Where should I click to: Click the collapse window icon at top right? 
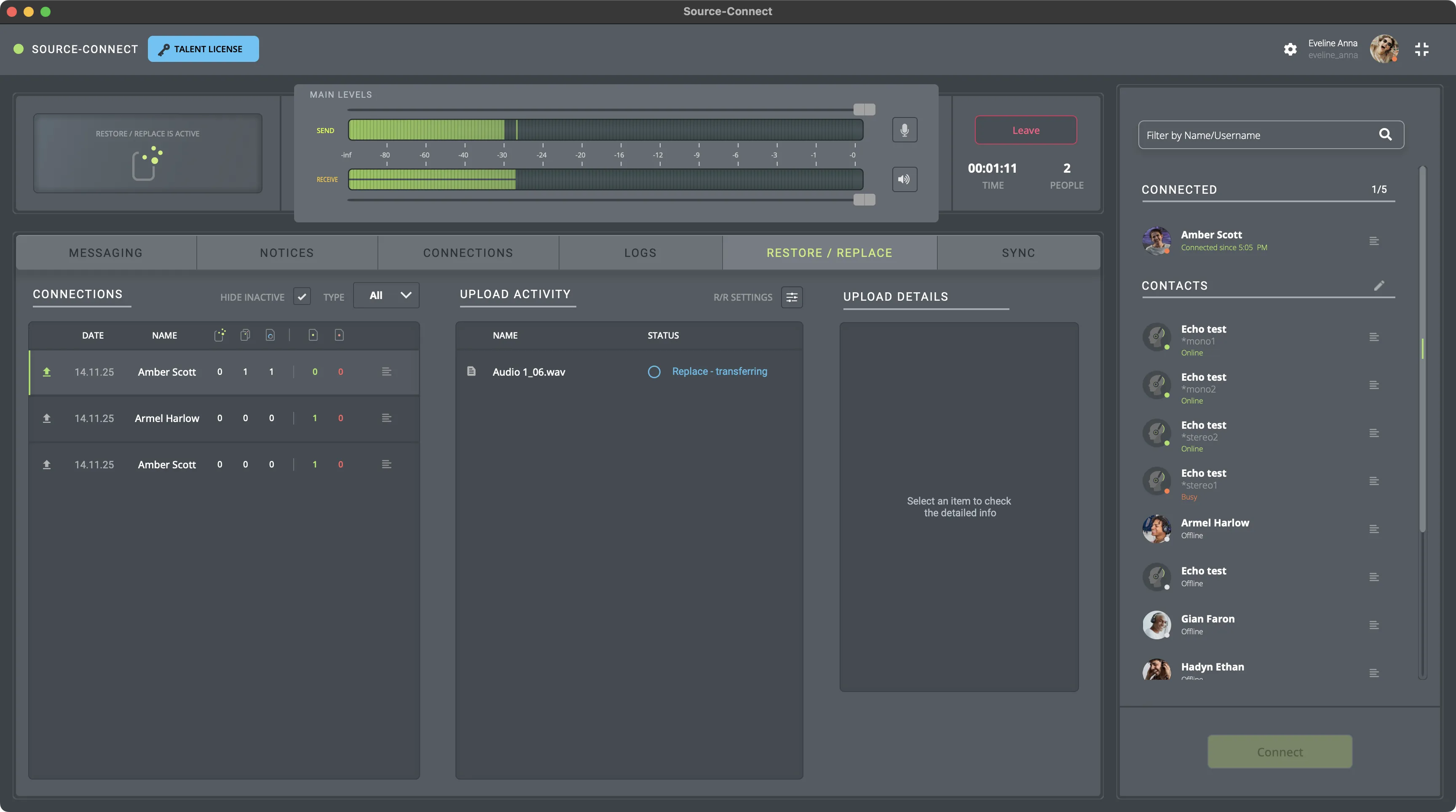point(1421,49)
